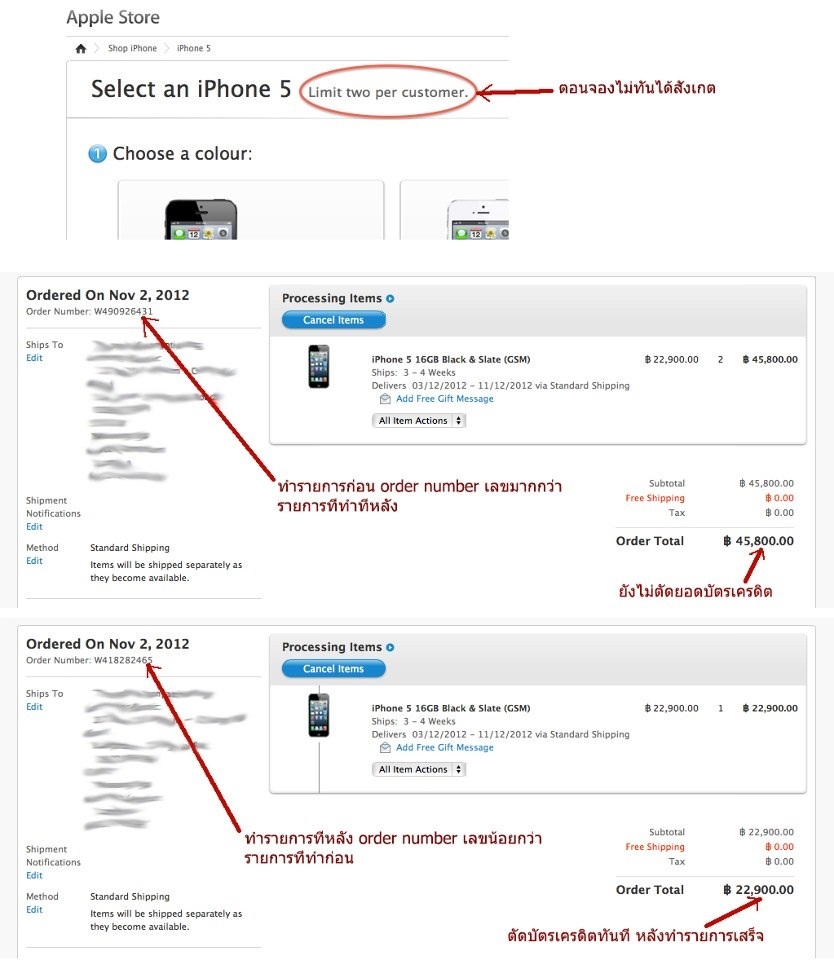The height and width of the screenshot is (960, 834).
Task: Edit Ships To address for first order
Action: coord(34,358)
